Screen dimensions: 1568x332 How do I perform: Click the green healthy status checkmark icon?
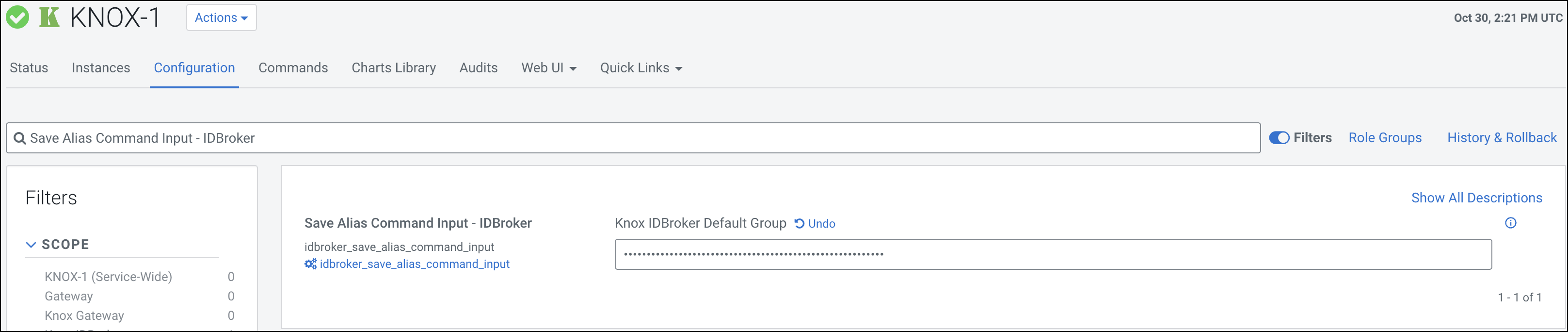(x=17, y=17)
